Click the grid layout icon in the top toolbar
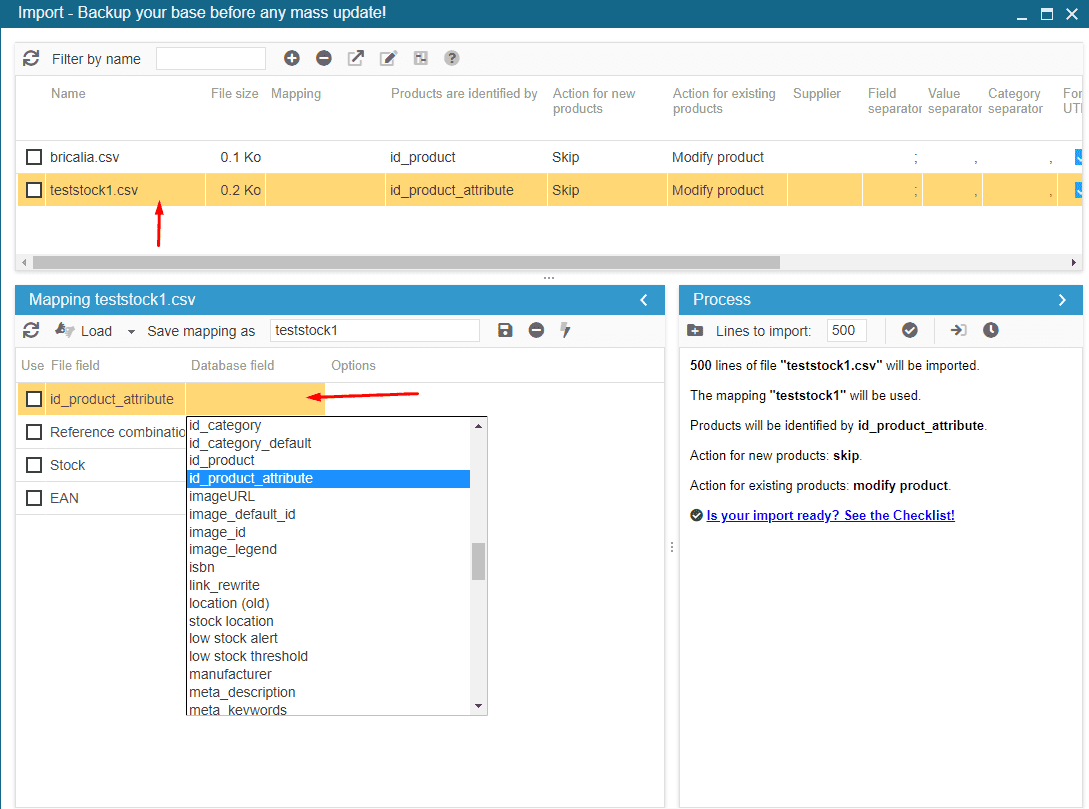1089x809 pixels. pos(421,58)
